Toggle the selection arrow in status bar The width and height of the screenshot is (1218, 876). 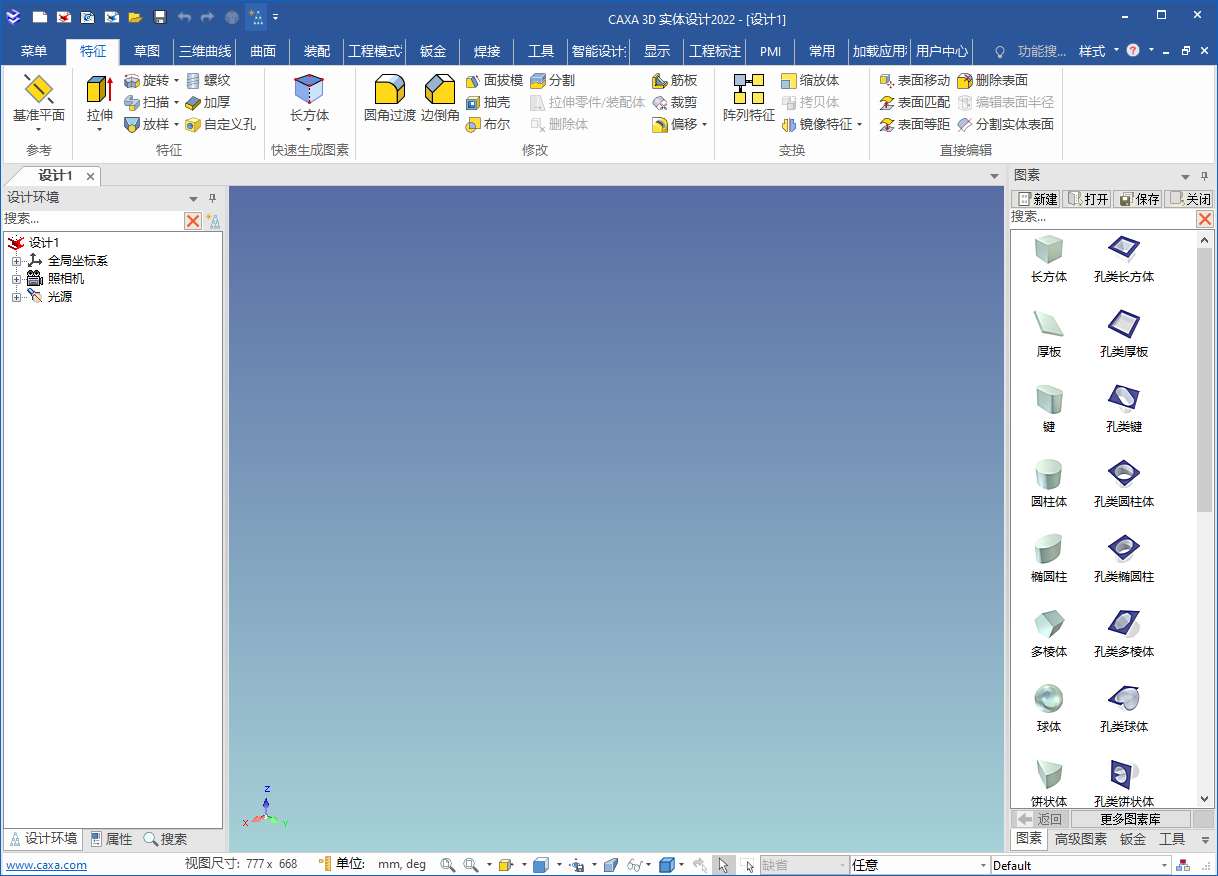[723, 865]
